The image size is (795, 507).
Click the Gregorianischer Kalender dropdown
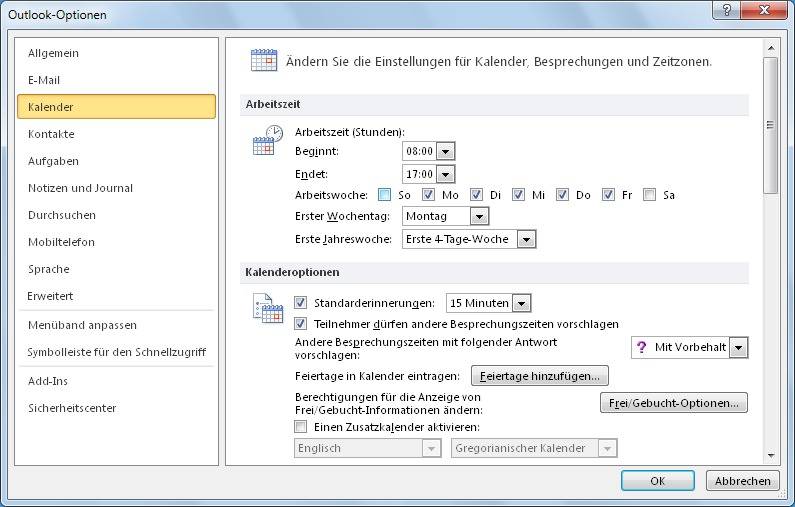[x=534, y=448]
